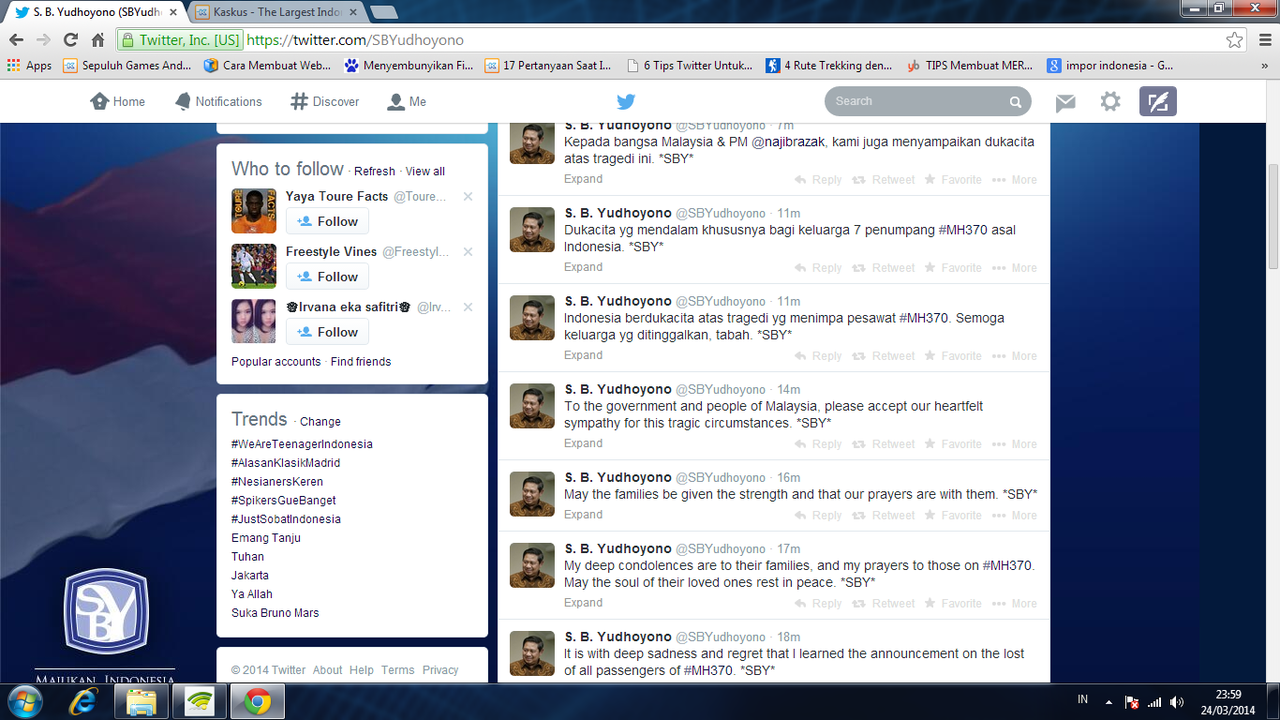Bookmark this page with the star icon
Viewport: 1280px width, 720px height.
[1235, 40]
